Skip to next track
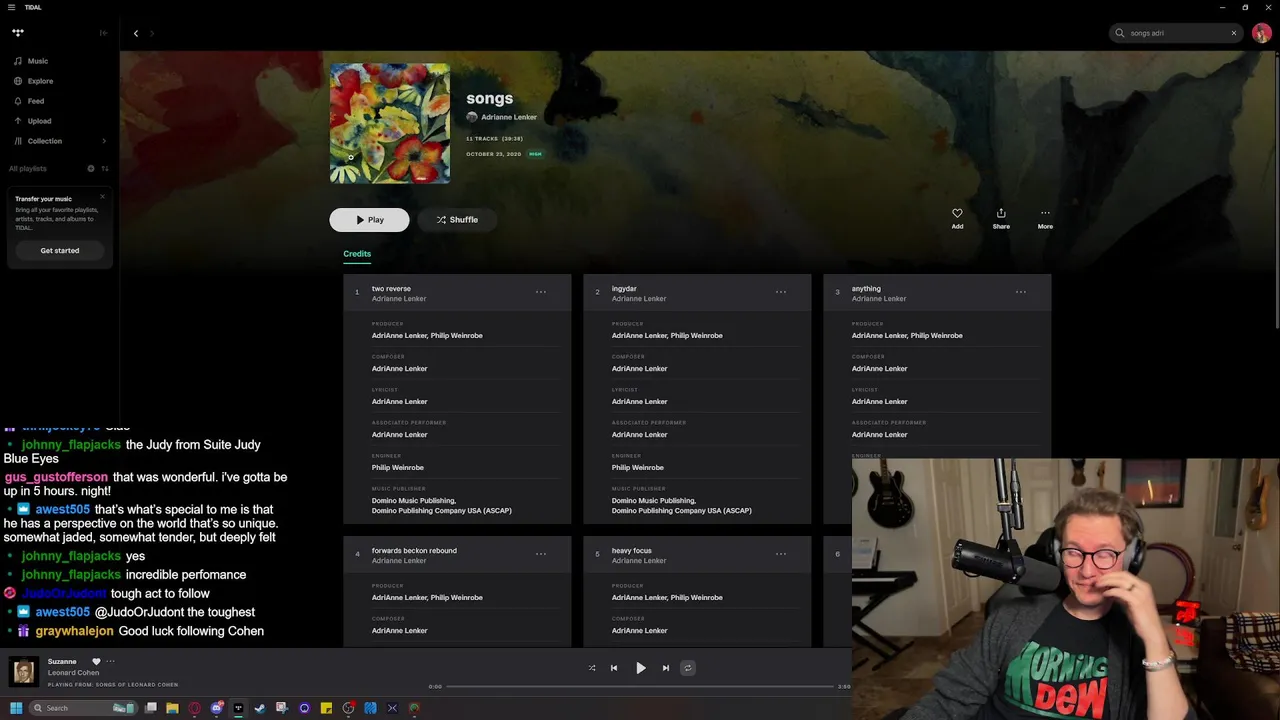The height and width of the screenshot is (720, 1280). pos(666,668)
